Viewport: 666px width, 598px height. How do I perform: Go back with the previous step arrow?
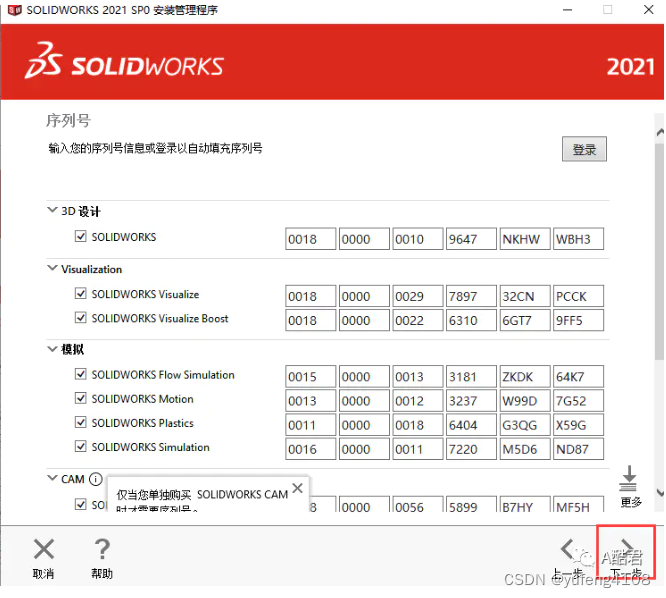click(x=567, y=549)
